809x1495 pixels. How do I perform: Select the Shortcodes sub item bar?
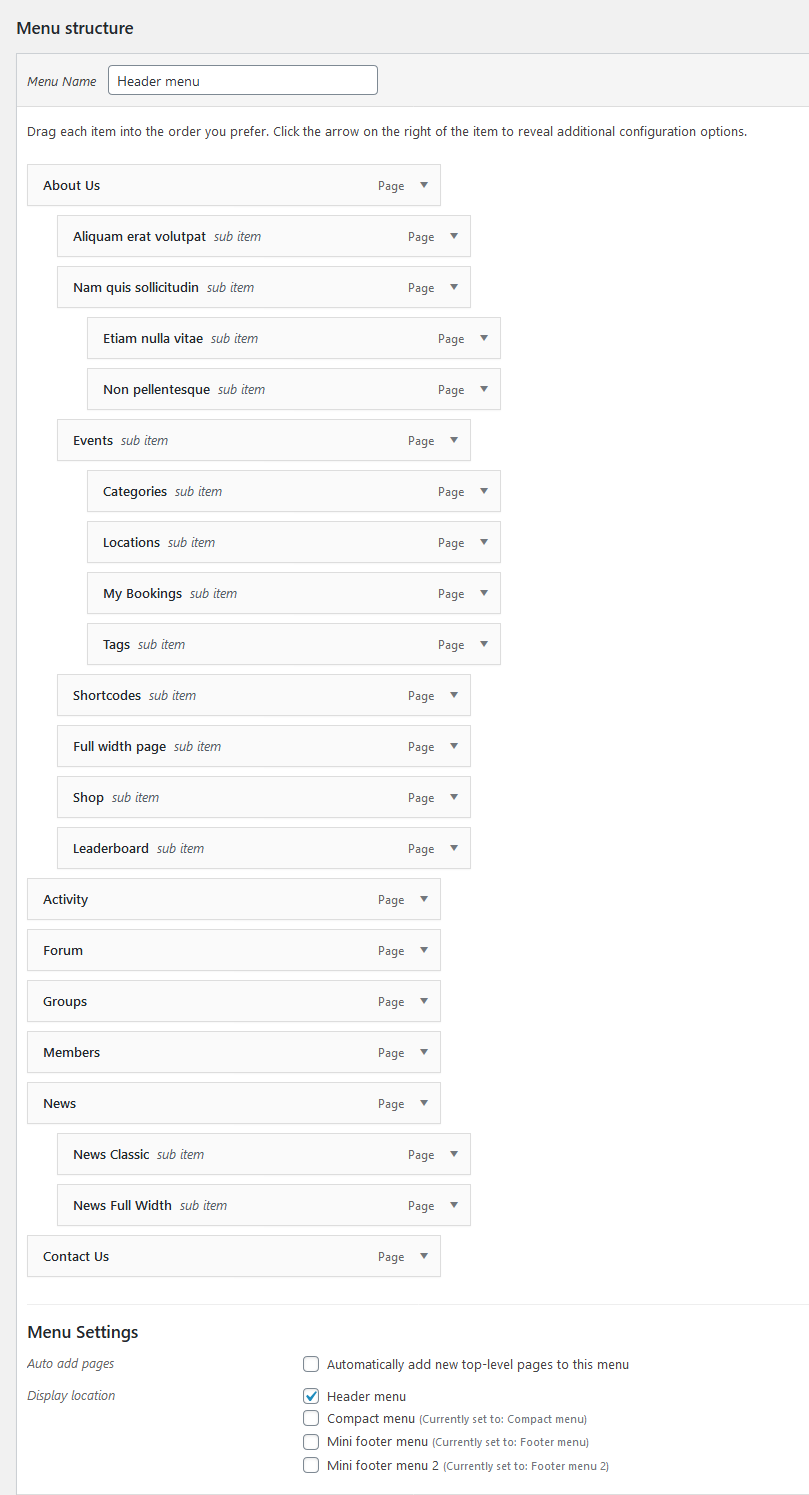(264, 695)
